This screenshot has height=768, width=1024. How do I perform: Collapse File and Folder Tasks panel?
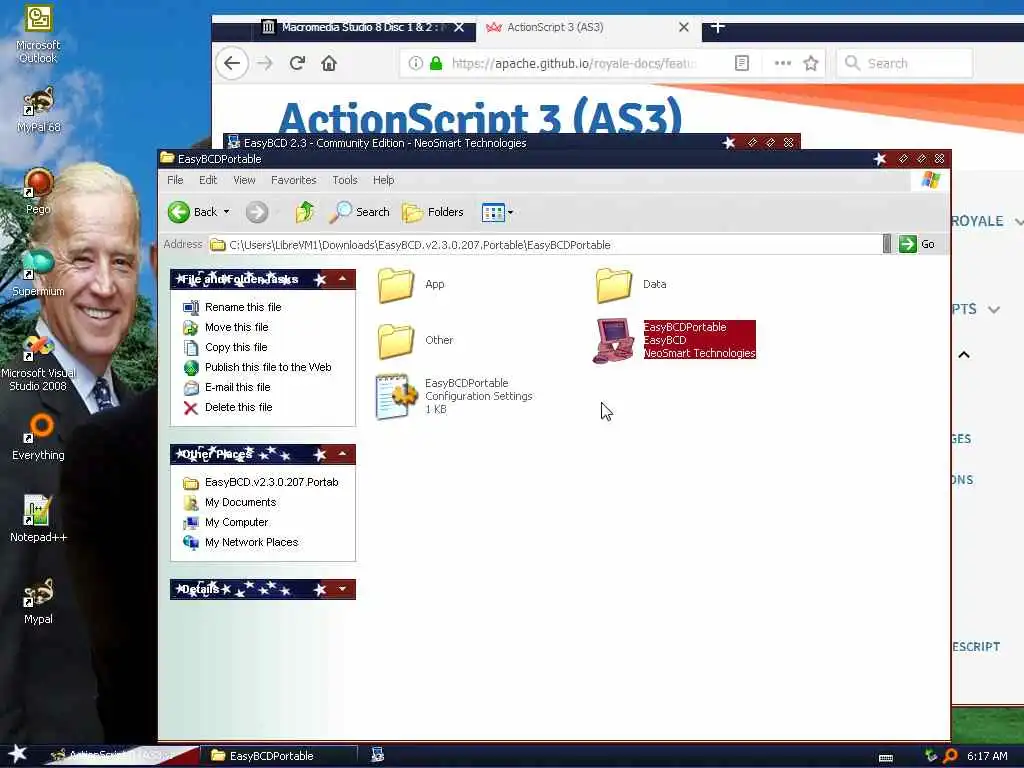[x=342, y=279]
